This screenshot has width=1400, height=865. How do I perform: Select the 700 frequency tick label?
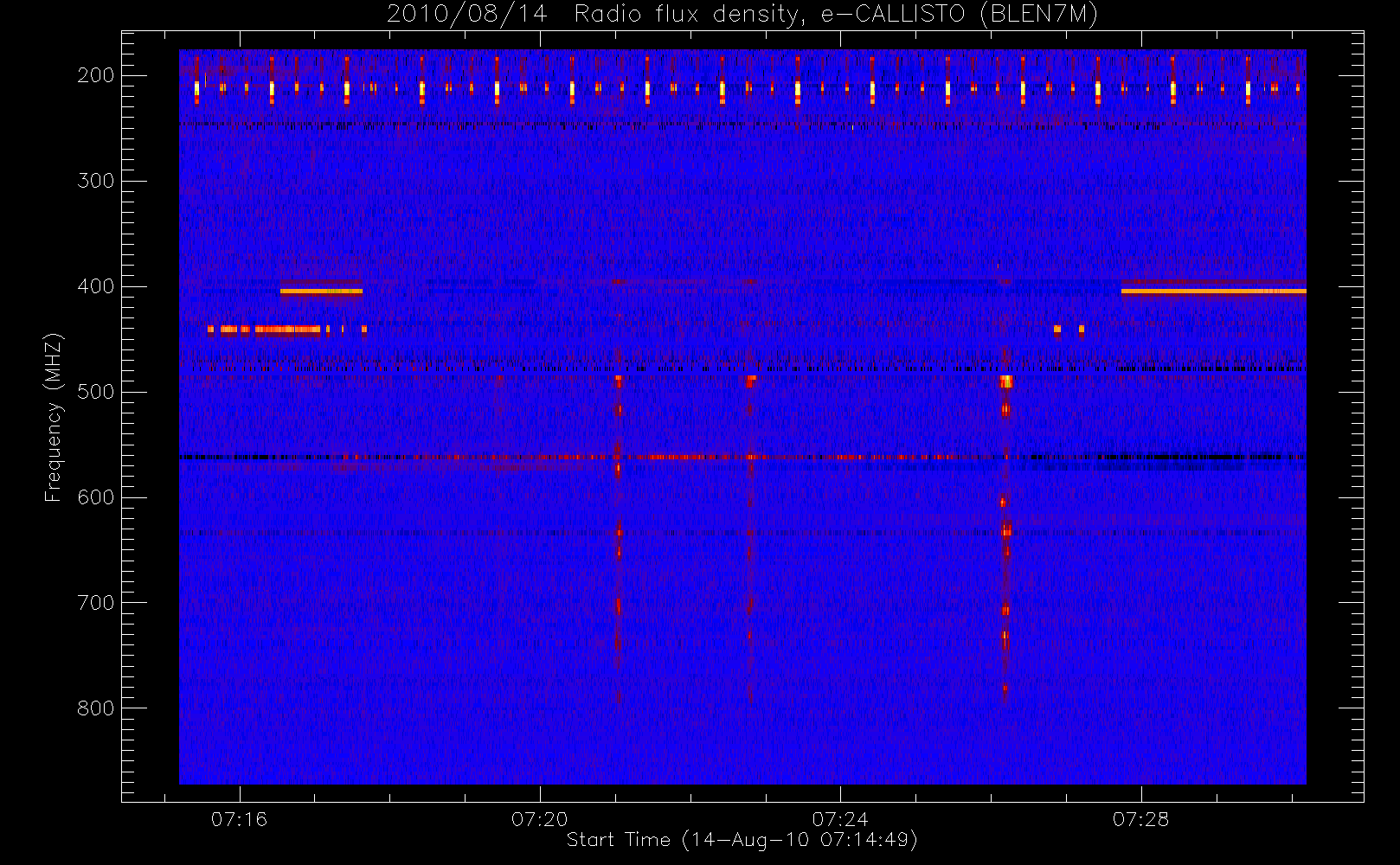point(95,603)
